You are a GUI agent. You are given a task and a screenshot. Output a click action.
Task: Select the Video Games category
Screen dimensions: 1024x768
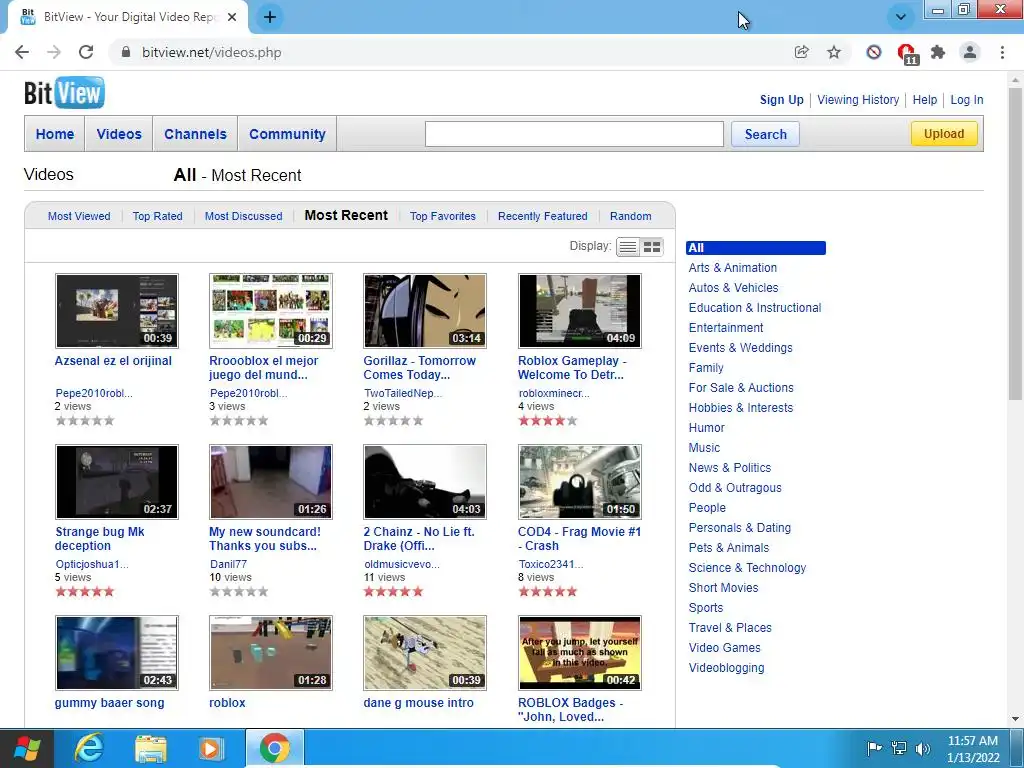click(724, 648)
